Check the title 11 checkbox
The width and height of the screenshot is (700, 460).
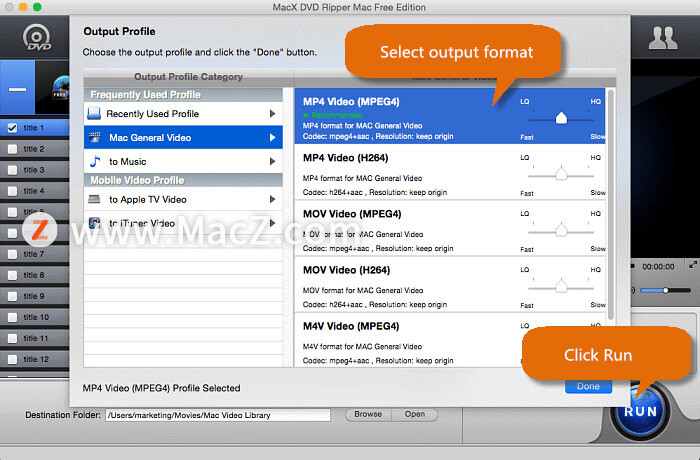12,338
